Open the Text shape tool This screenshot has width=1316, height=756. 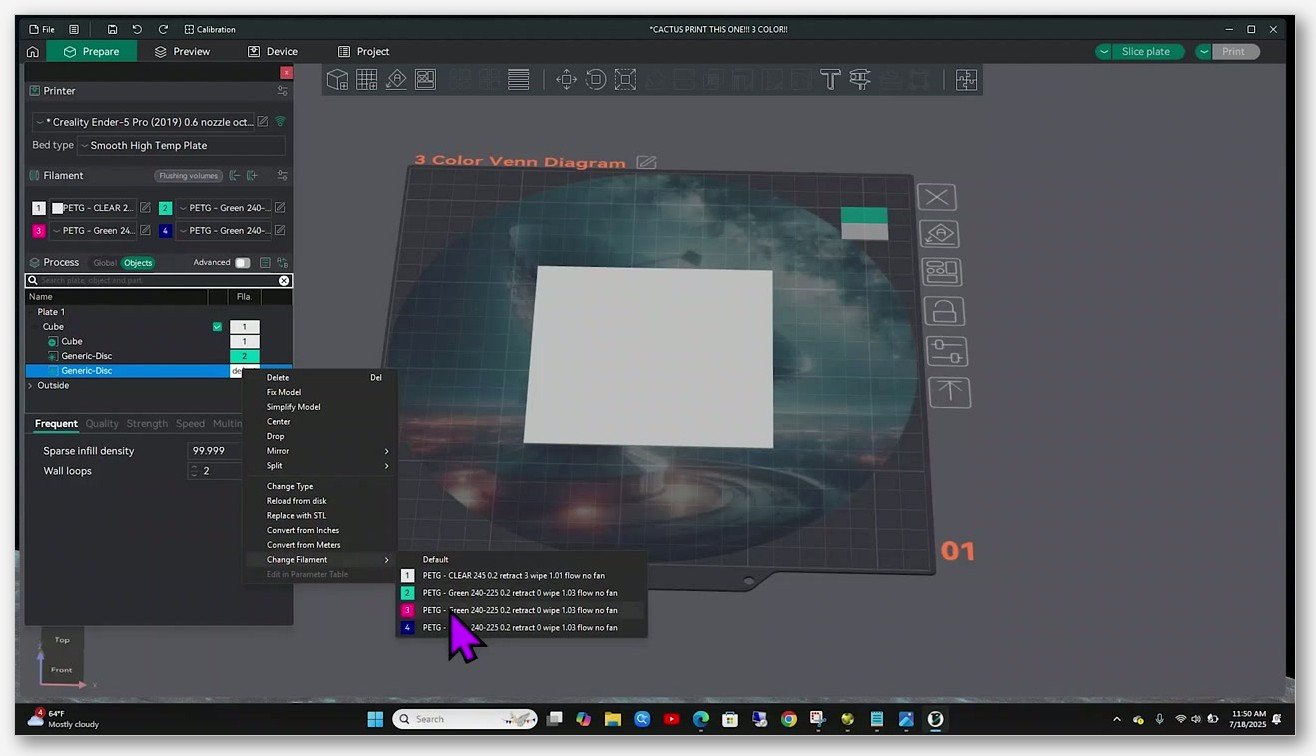829,79
